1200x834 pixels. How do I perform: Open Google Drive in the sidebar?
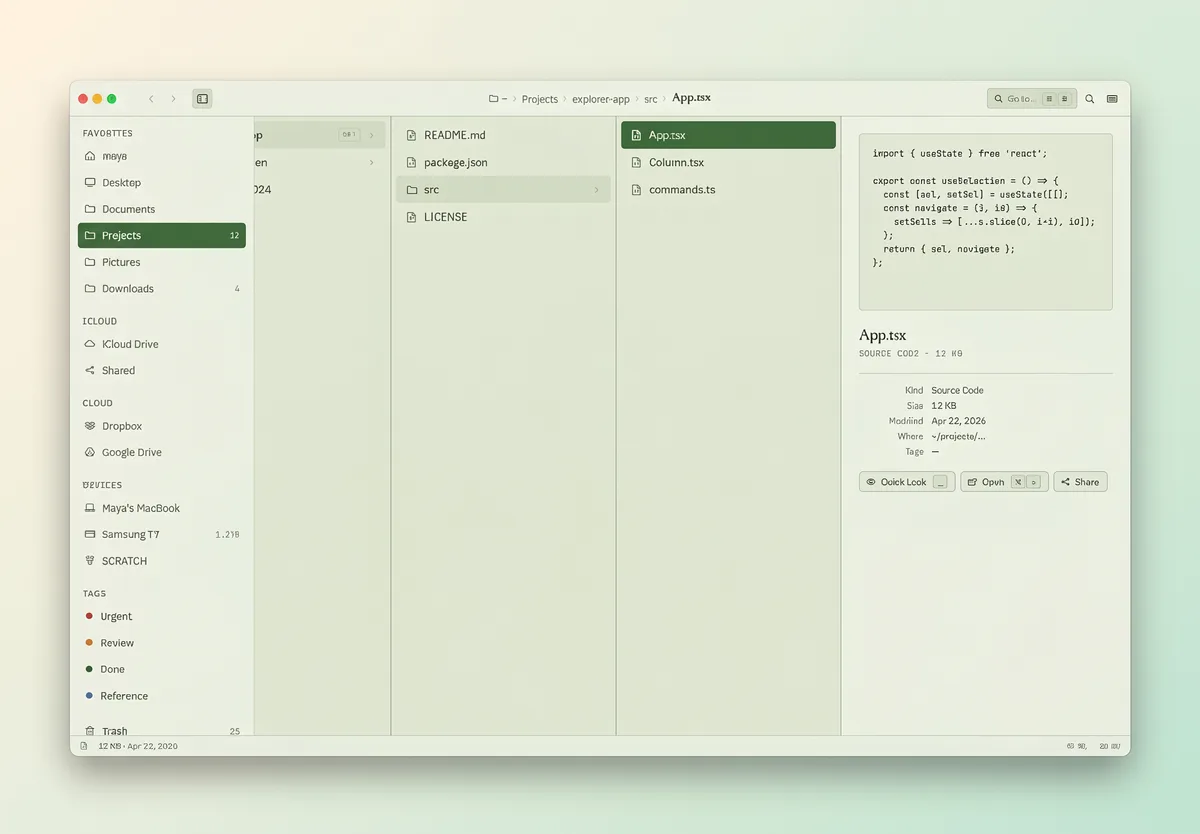click(x=162, y=453)
